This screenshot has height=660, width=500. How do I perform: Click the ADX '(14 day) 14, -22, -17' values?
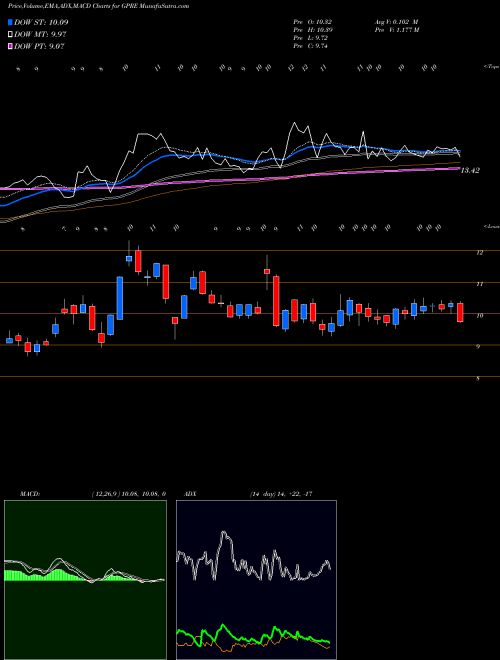point(281,494)
